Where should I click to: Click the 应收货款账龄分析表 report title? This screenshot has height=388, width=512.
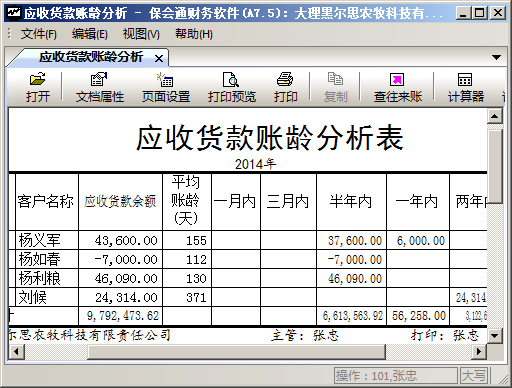pyautogui.click(x=270, y=138)
